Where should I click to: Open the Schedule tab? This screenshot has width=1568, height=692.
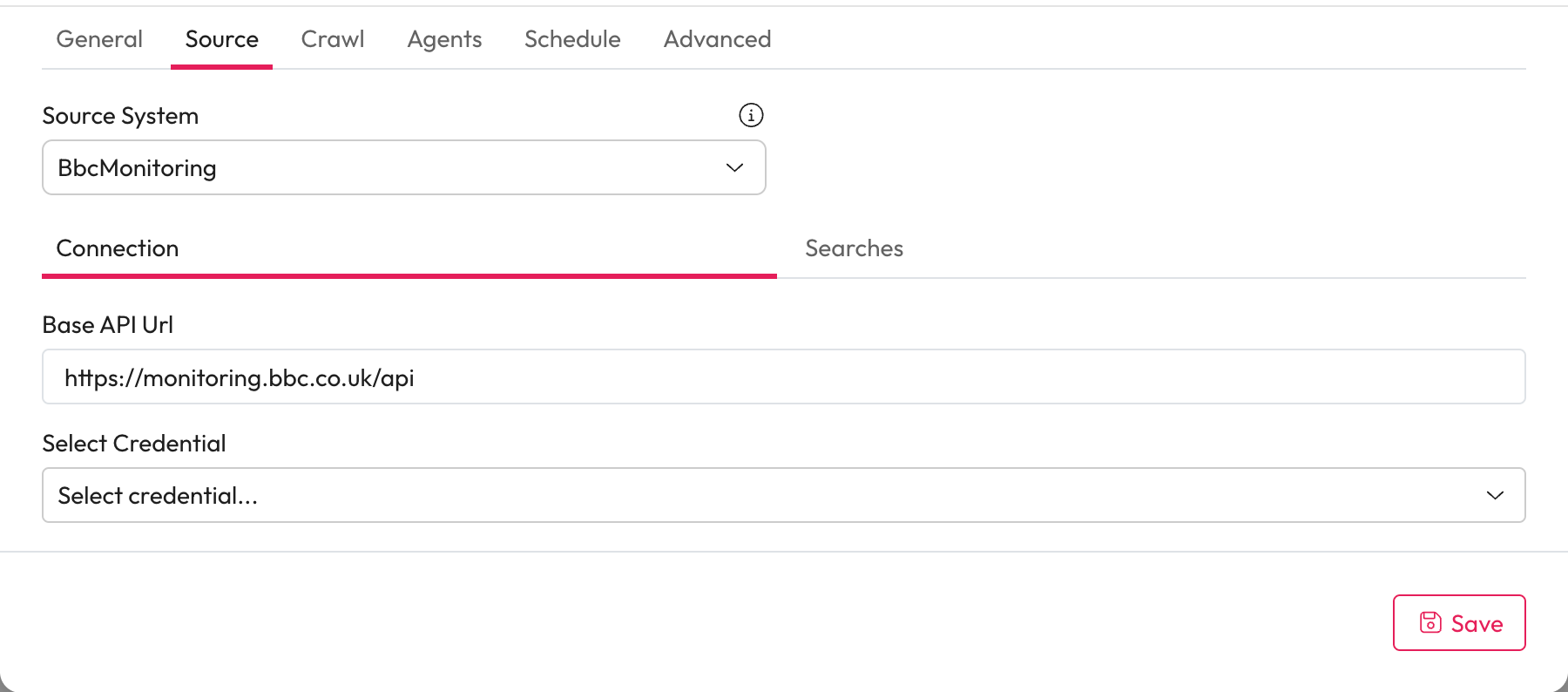point(572,39)
